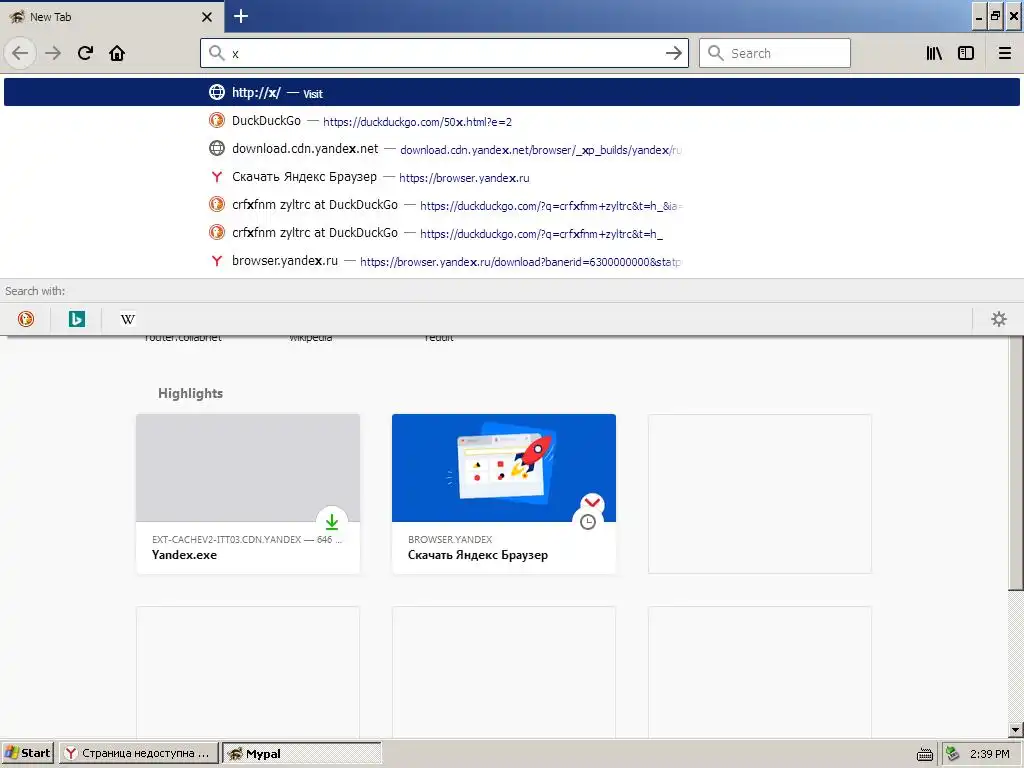Open the hamburger application menu
Screen dimensions: 1024x768
pyautogui.click(x=1004, y=53)
